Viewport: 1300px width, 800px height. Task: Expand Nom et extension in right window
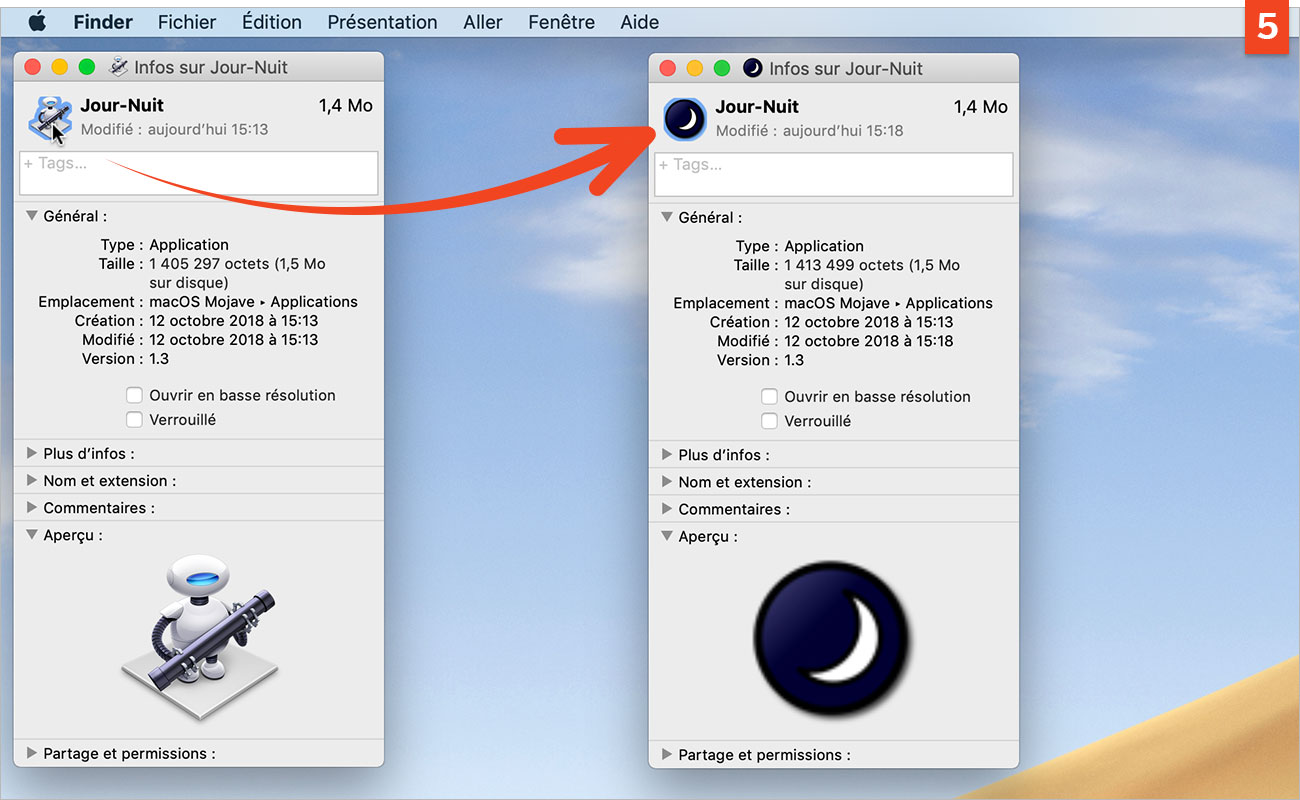pyautogui.click(x=667, y=481)
